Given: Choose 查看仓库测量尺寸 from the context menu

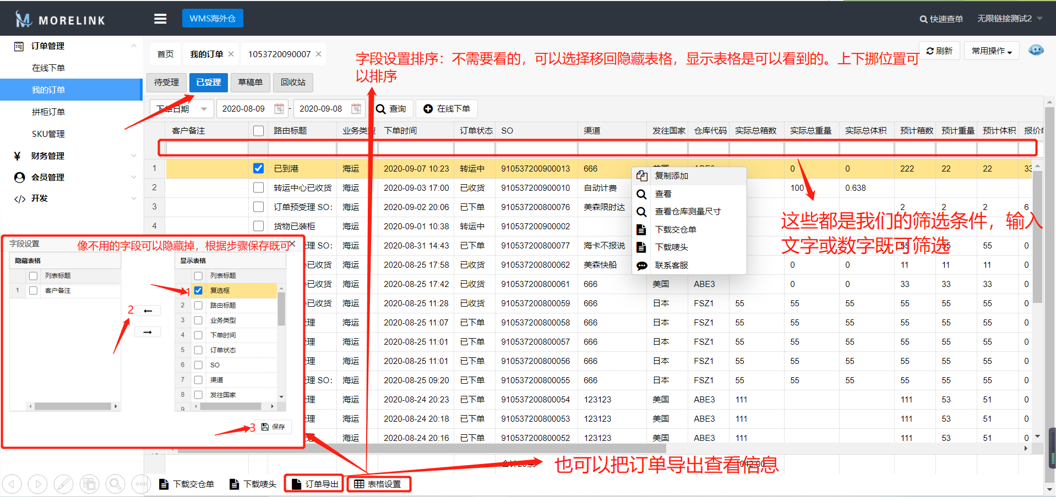Looking at the screenshot, I should pos(688,211).
